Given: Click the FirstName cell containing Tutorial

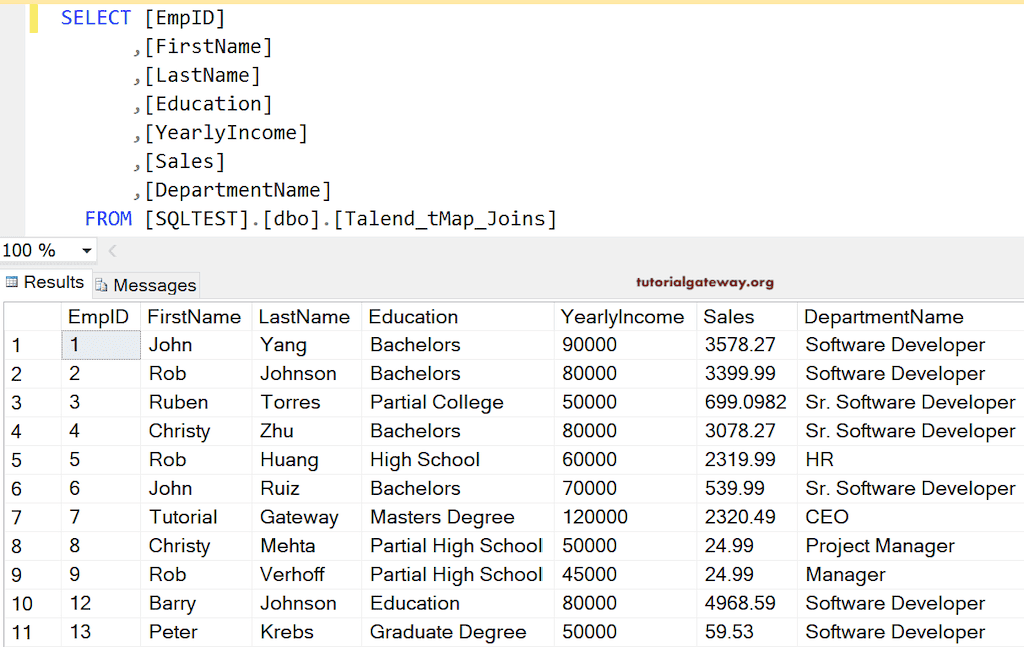Looking at the screenshot, I should coord(183,517).
